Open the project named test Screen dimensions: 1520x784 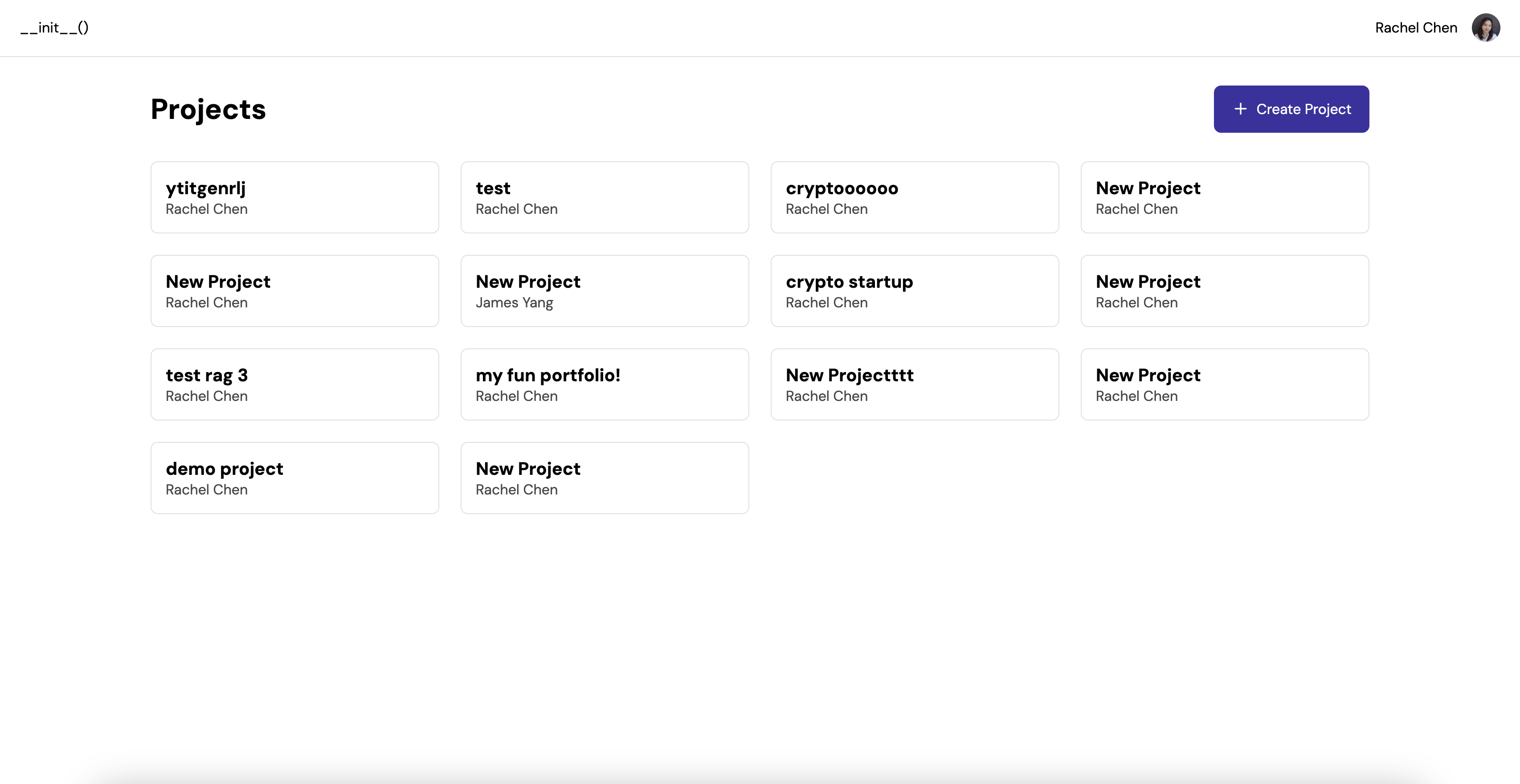[604, 197]
